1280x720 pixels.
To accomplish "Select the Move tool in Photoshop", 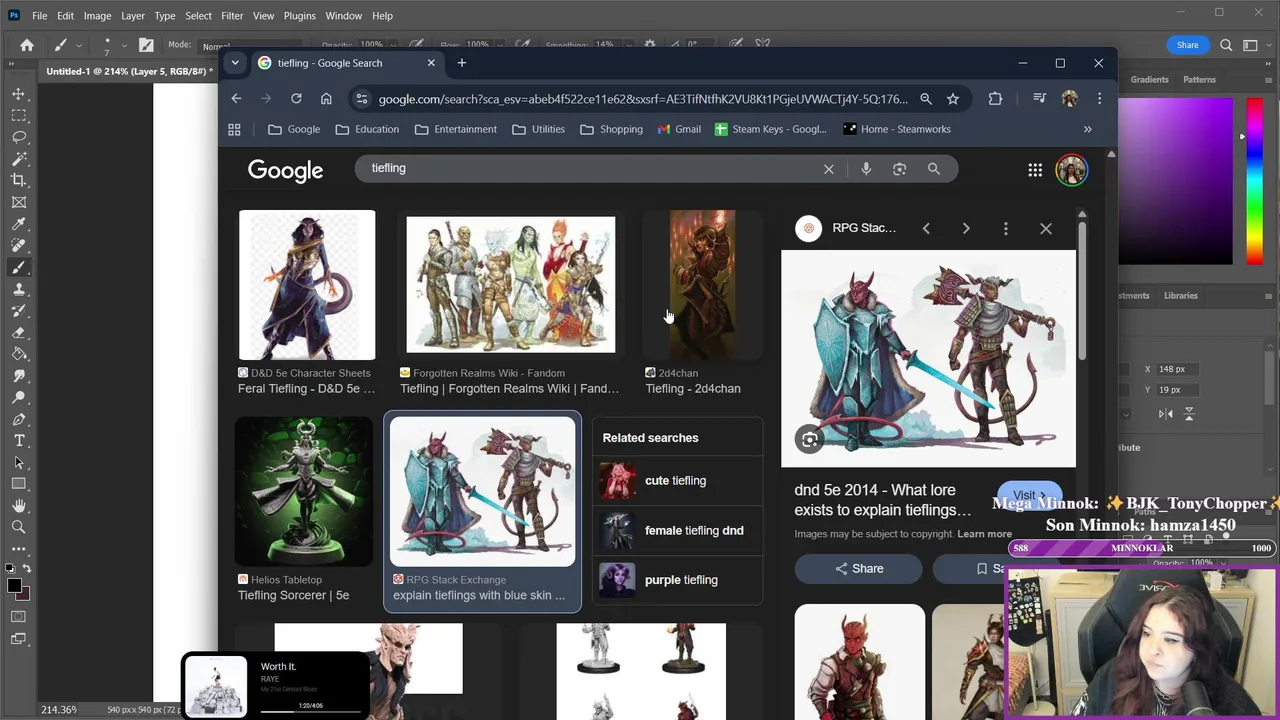I will point(19,93).
